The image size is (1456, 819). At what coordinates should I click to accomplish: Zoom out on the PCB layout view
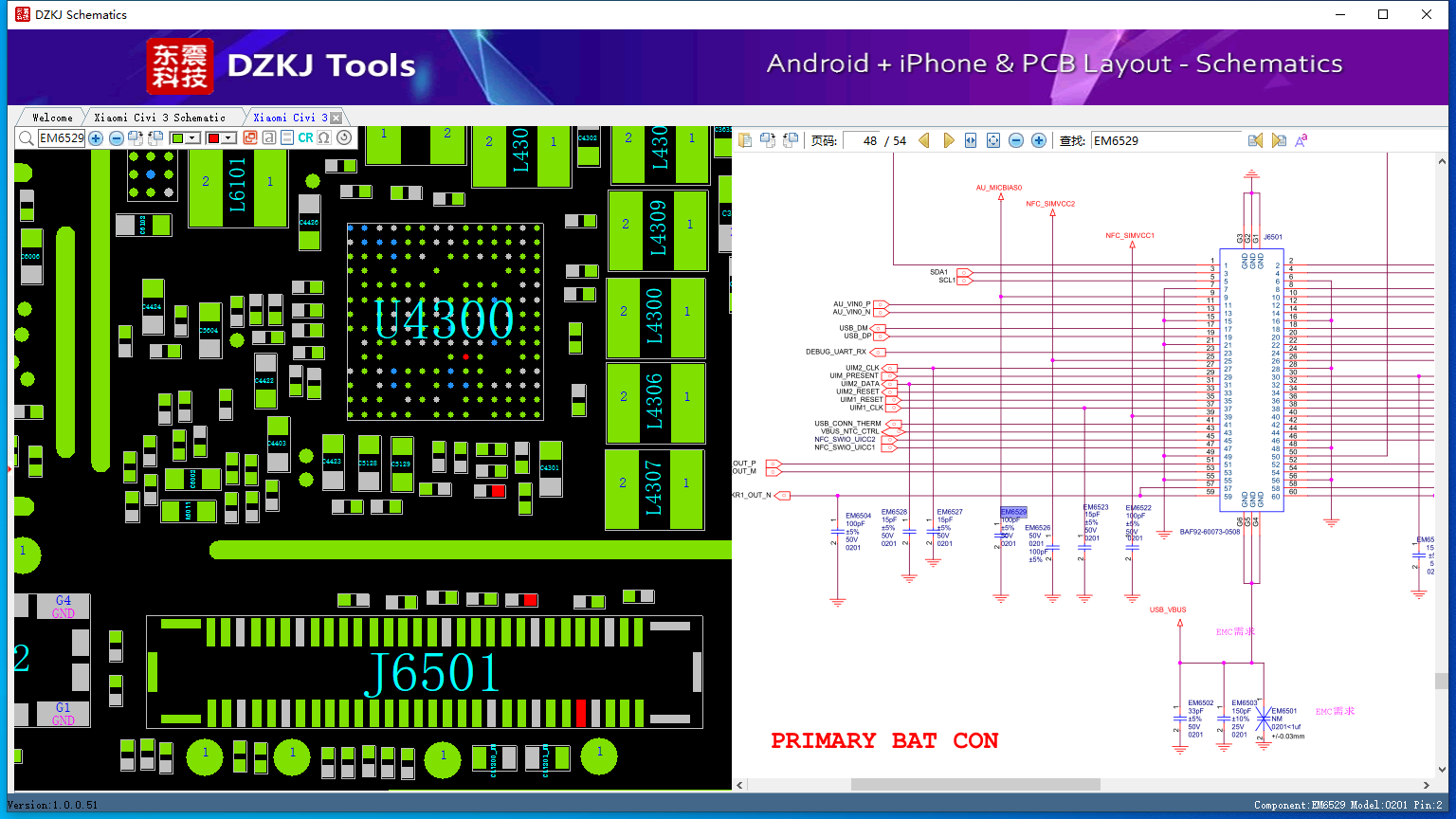[x=117, y=138]
